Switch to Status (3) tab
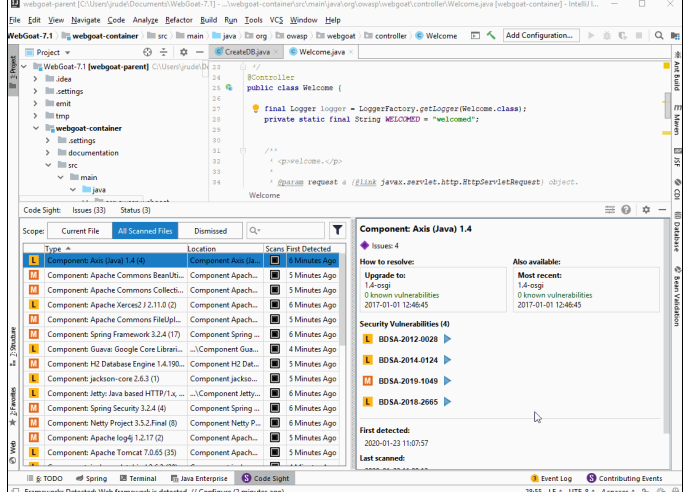This screenshot has width=695, height=492. coord(135,210)
